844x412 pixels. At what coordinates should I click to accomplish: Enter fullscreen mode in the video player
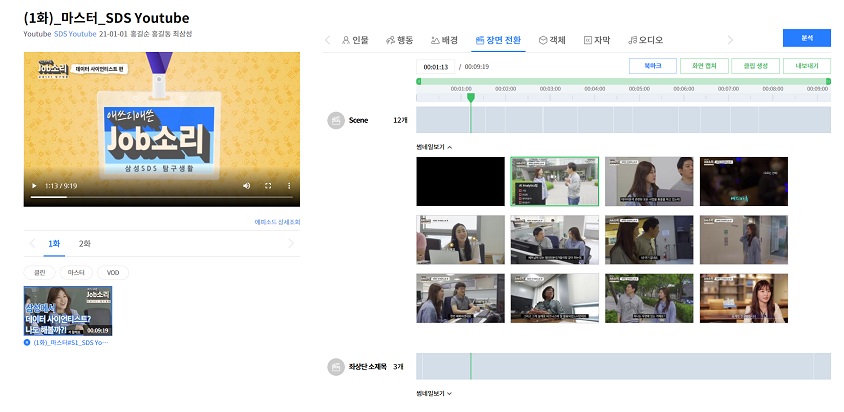point(268,186)
